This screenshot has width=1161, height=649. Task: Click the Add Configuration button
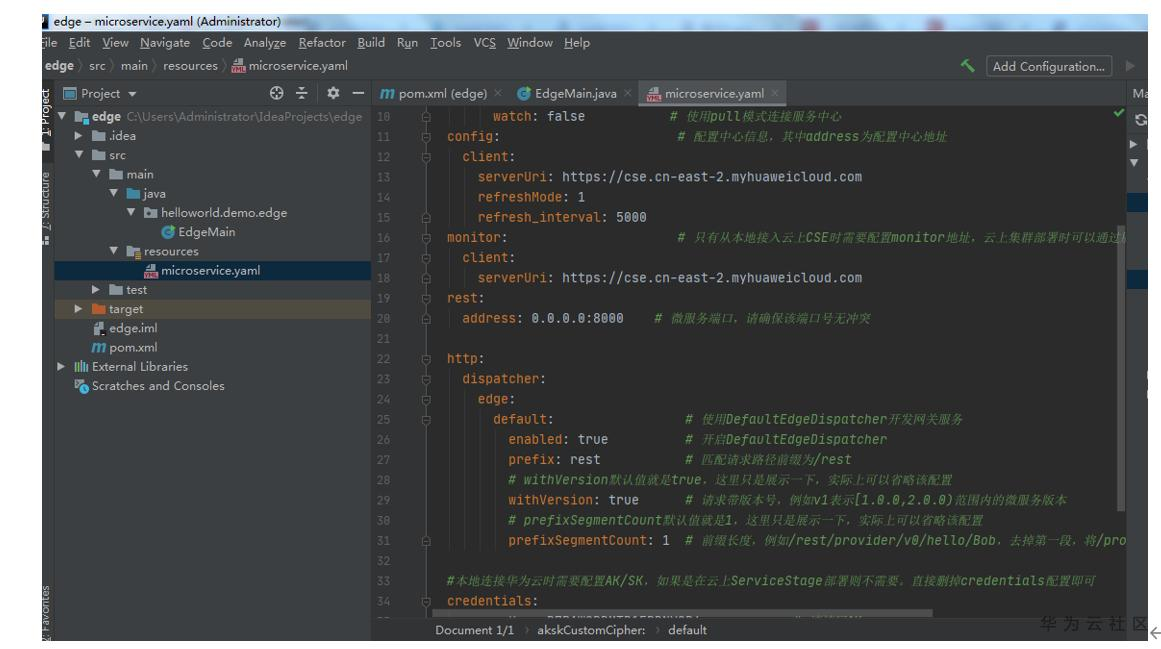pos(1050,66)
